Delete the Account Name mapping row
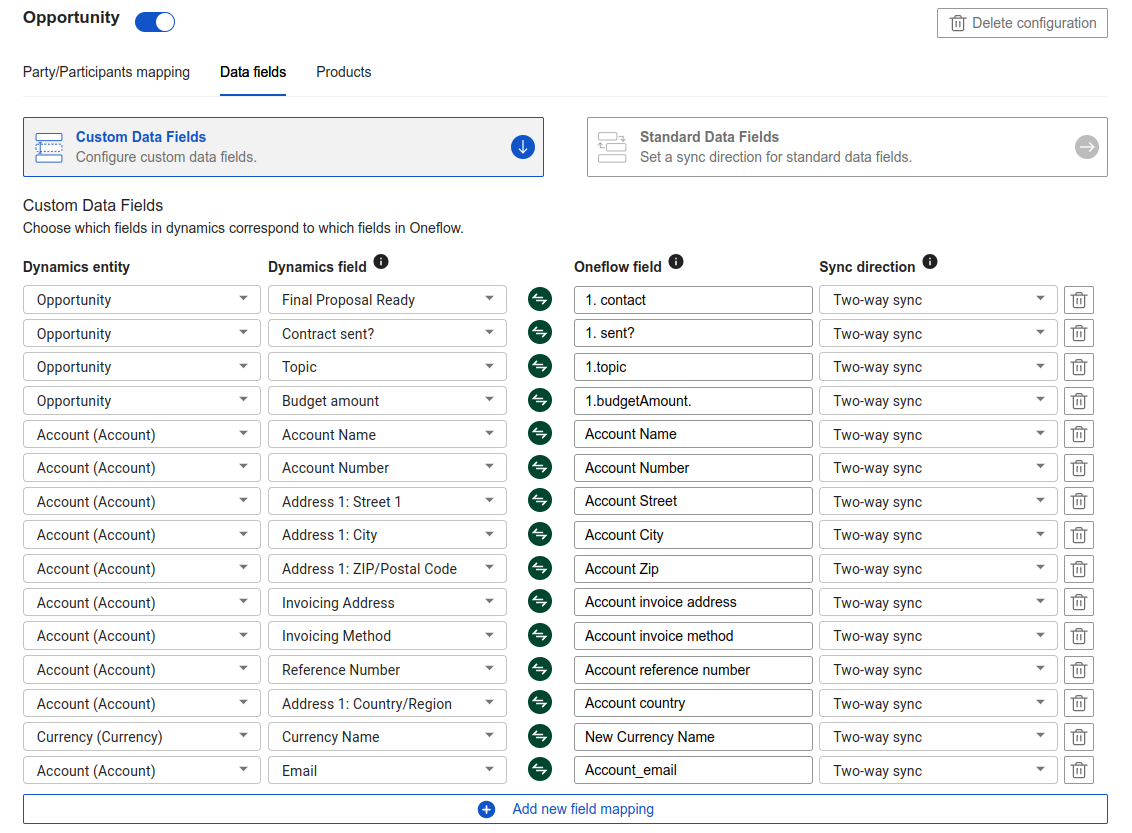This screenshot has height=833, width=1132. tap(1079, 435)
